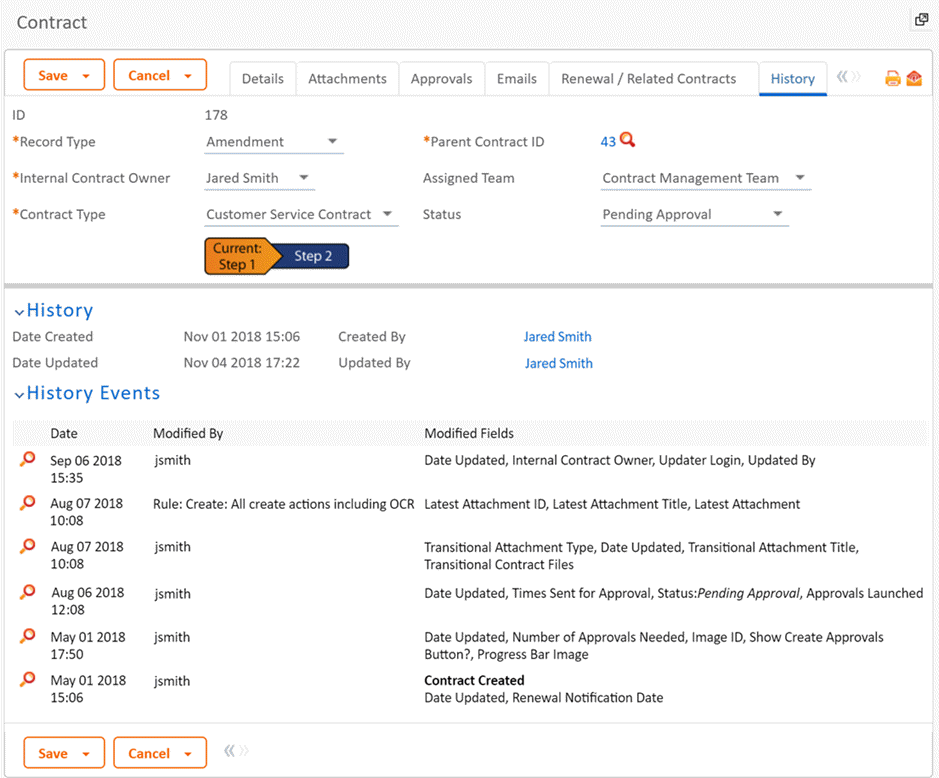Expand the Assigned Team dropdown
The height and width of the screenshot is (778, 939).
800,178
